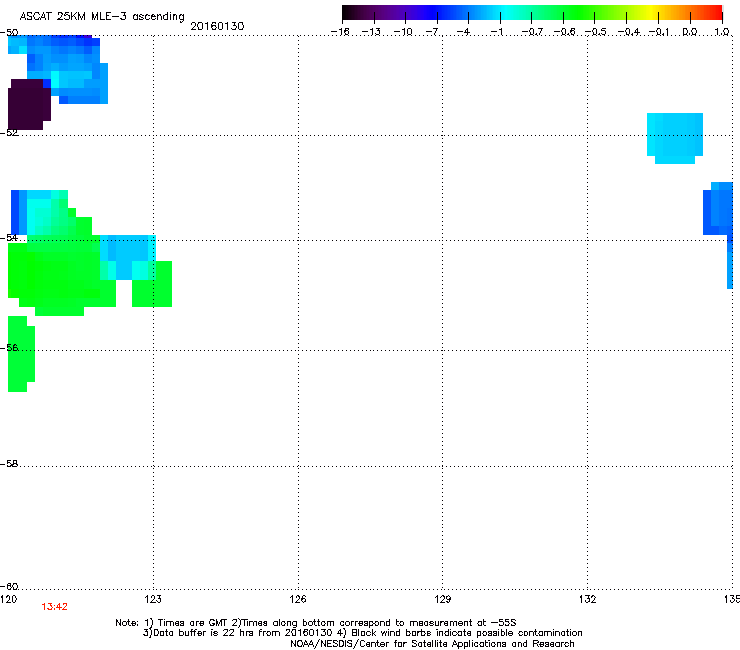
Task: Click the "-4" label under the color bar
Action: (x=464, y=32)
